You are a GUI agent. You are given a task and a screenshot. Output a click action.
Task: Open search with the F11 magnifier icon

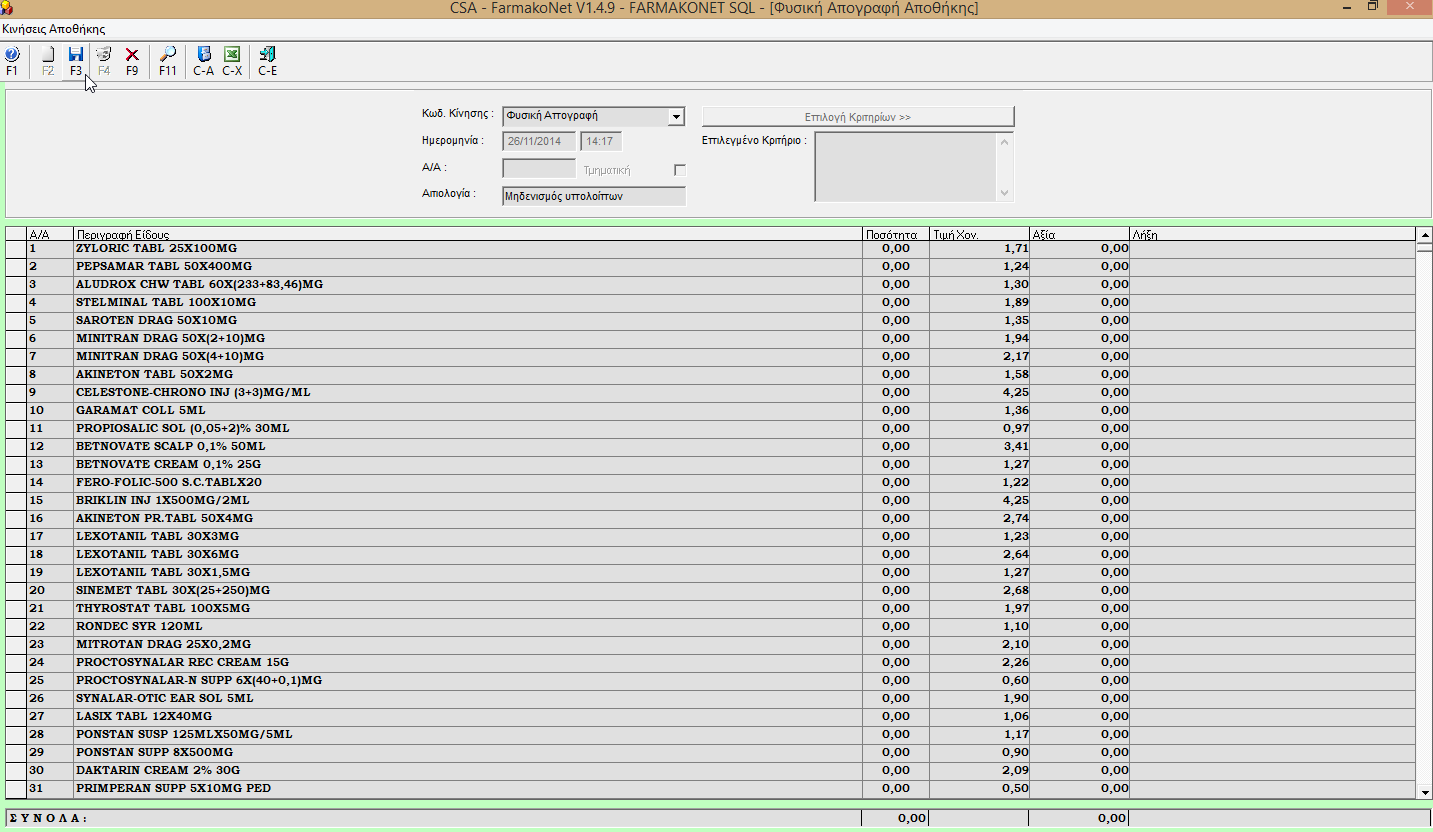click(168, 61)
